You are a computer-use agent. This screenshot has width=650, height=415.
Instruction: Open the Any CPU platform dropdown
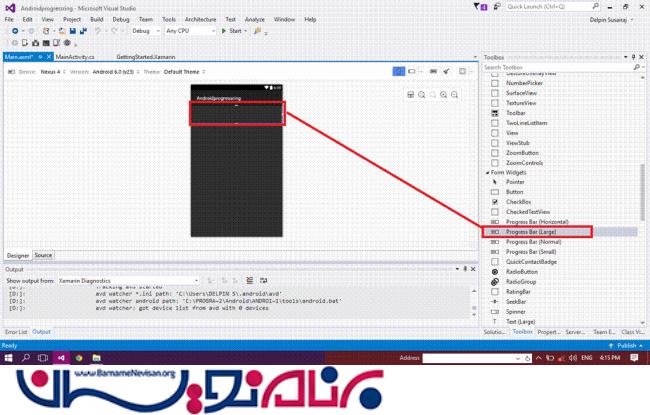[x=190, y=31]
